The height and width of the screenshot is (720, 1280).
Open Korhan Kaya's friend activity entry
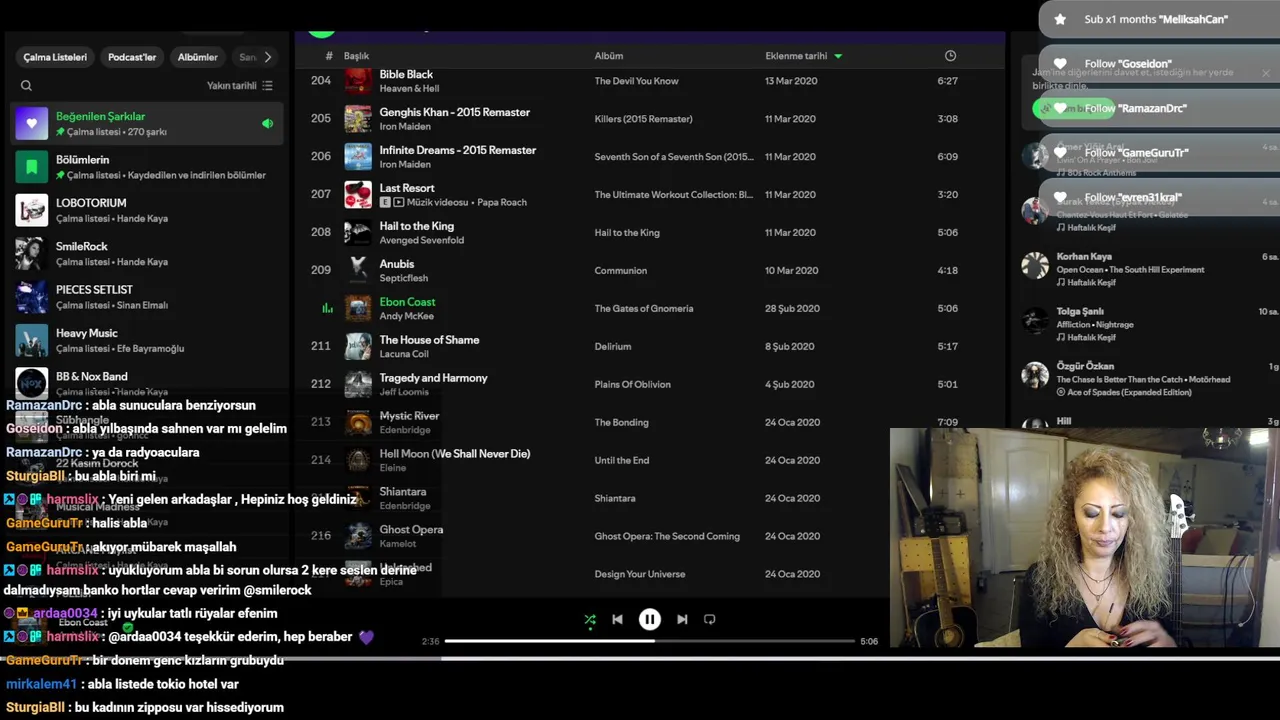(1148, 269)
